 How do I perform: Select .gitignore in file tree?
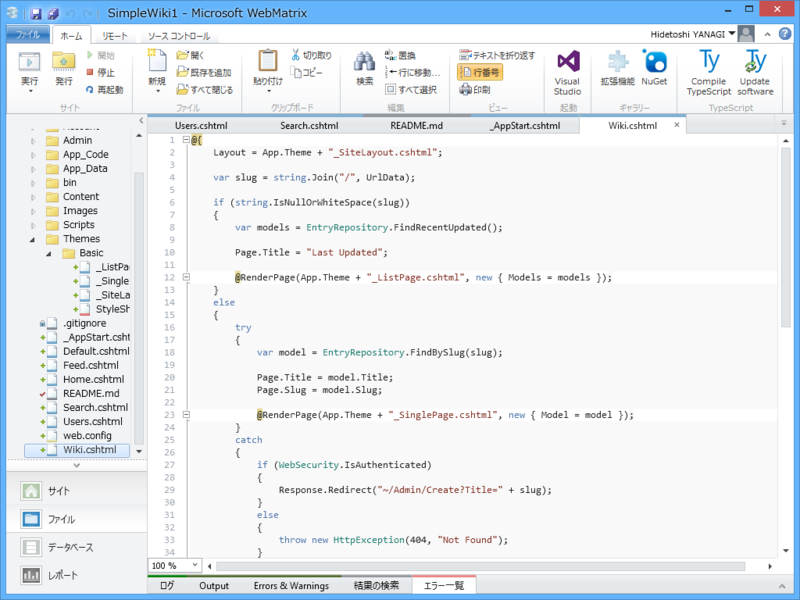coord(85,323)
